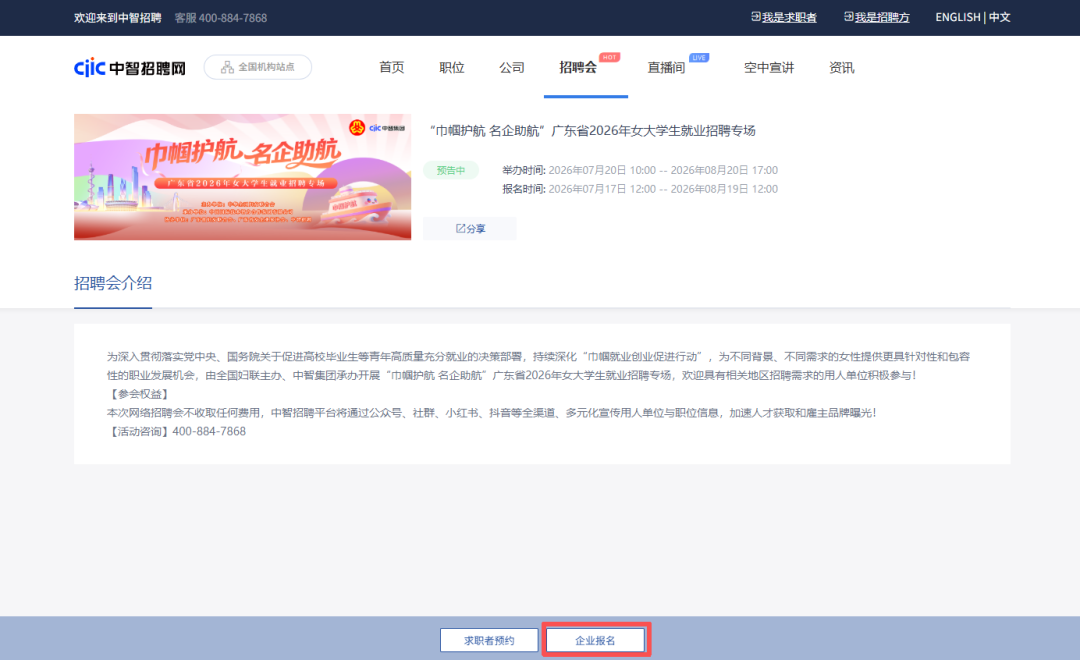This screenshot has width=1080, height=660.
Task: Click 我是招聘方 login link
Action: 882,17
